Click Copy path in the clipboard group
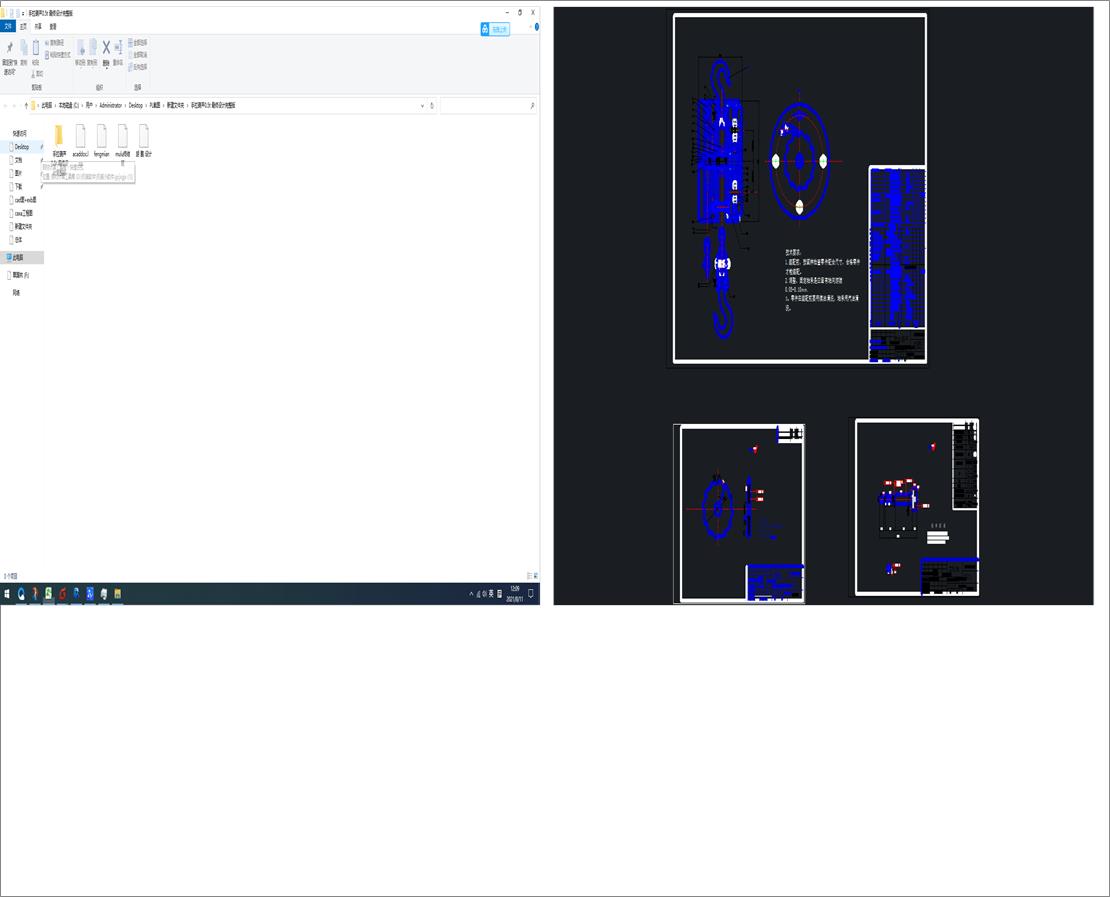 coord(55,43)
